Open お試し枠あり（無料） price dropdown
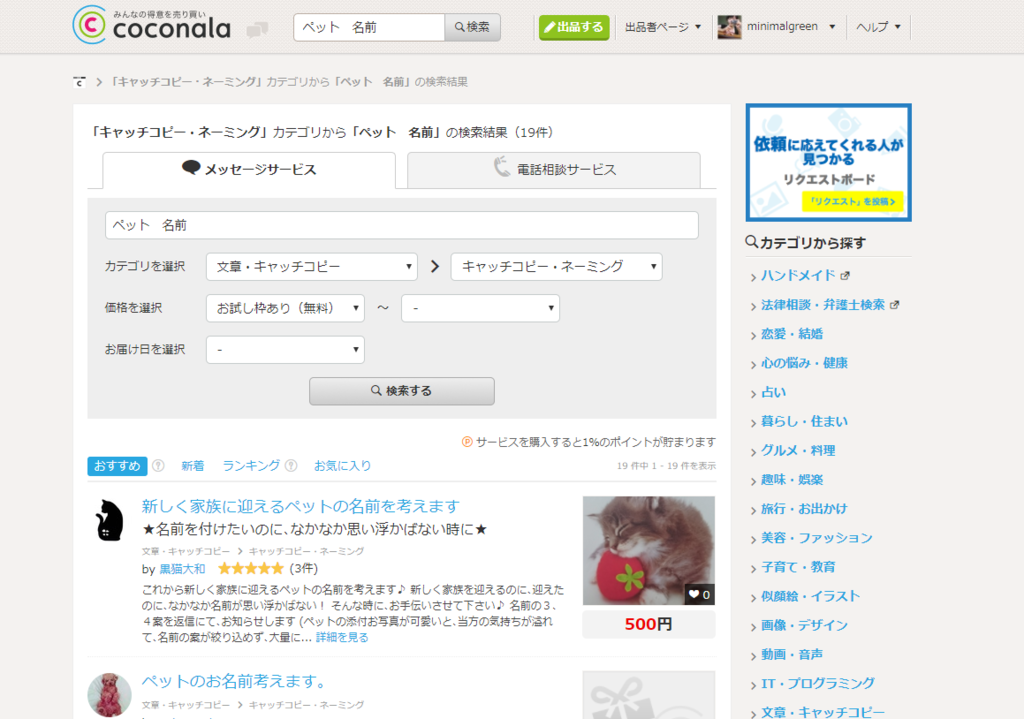The width and height of the screenshot is (1024, 719). 285,308
